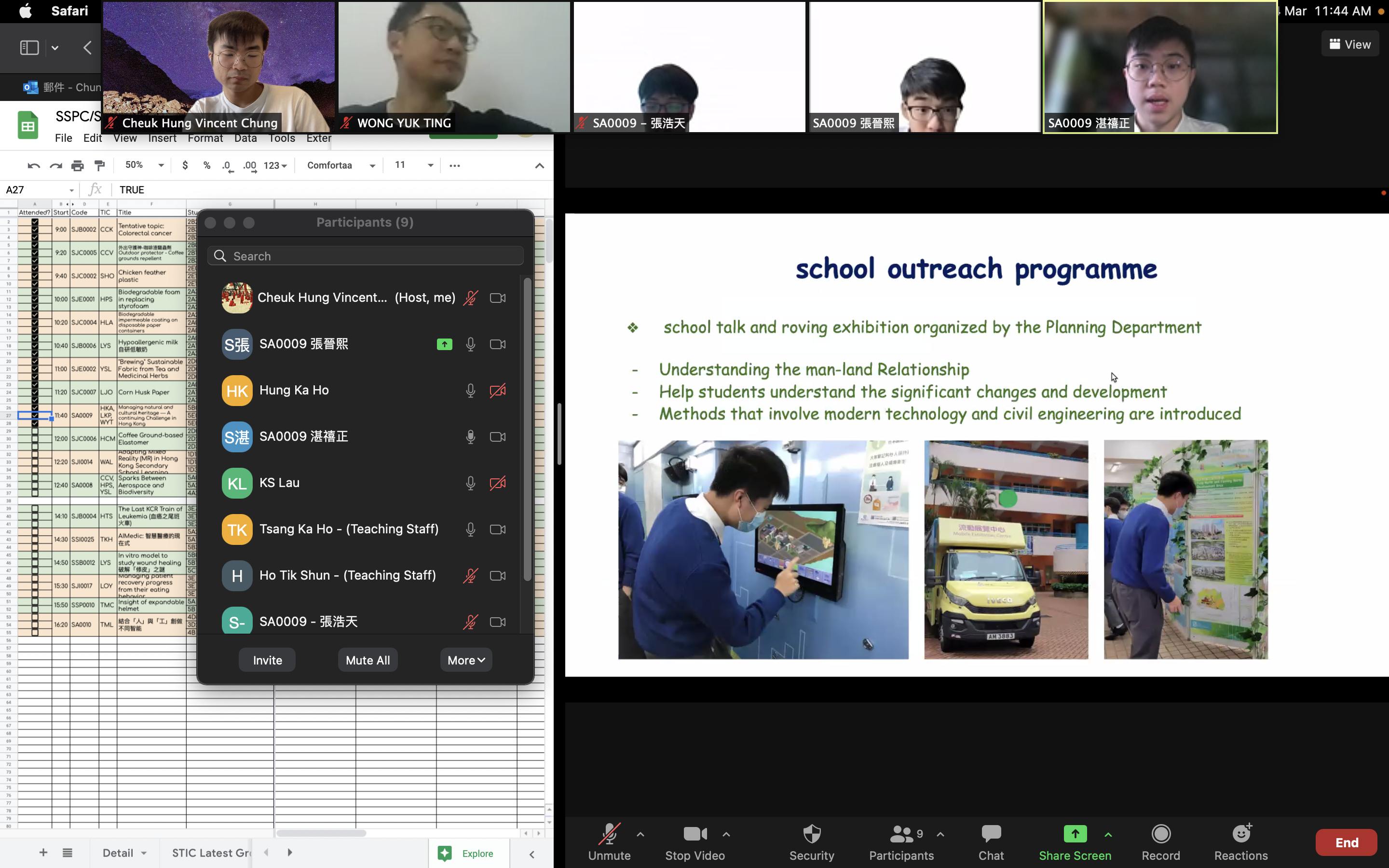Click the paint format icon

[x=100, y=166]
